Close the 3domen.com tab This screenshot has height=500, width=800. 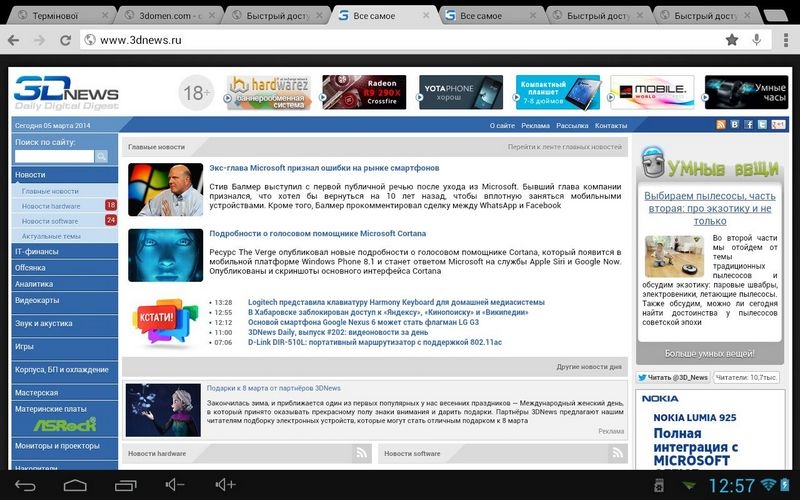[212, 16]
